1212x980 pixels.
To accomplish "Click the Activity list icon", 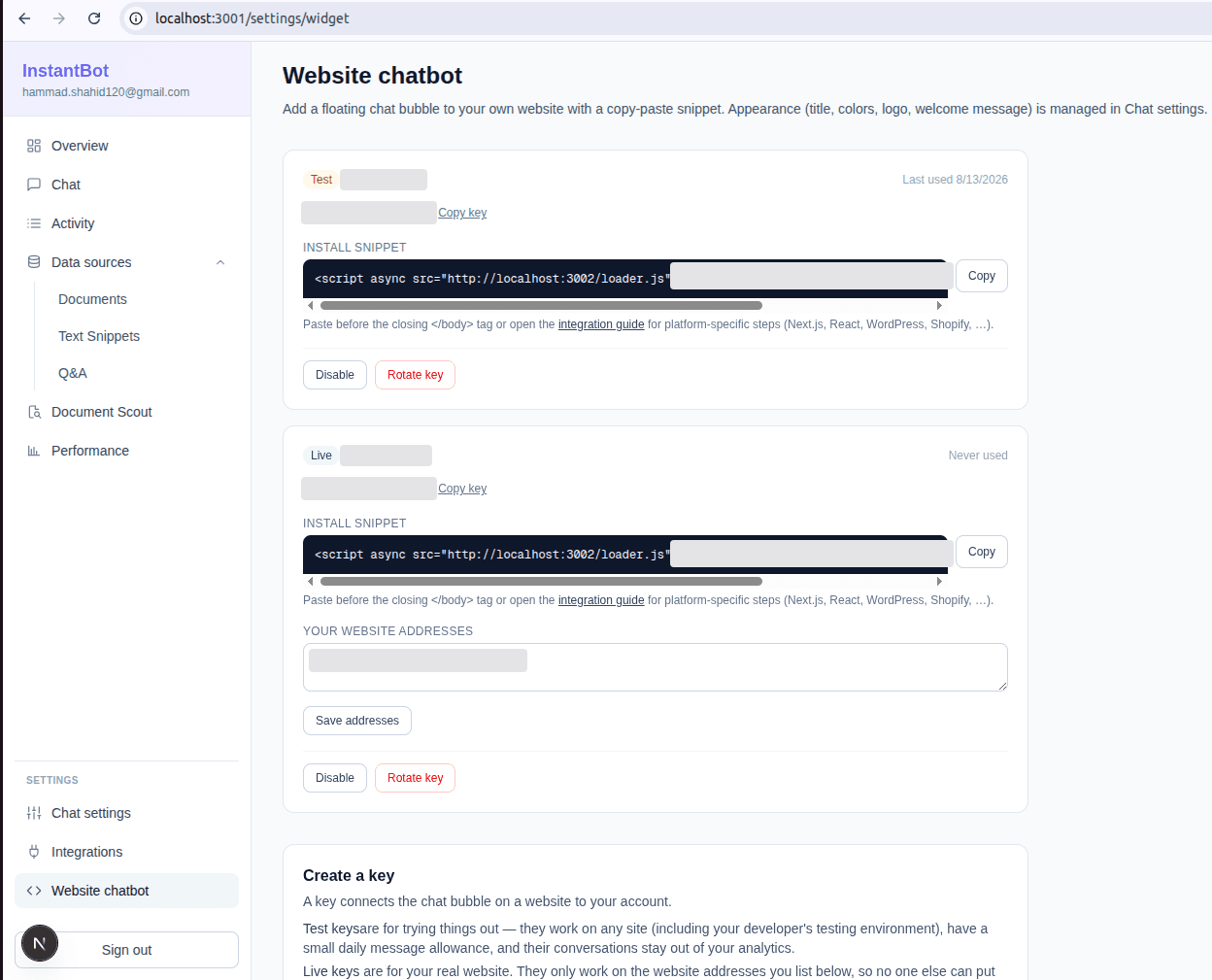I will (x=34, y=223).
